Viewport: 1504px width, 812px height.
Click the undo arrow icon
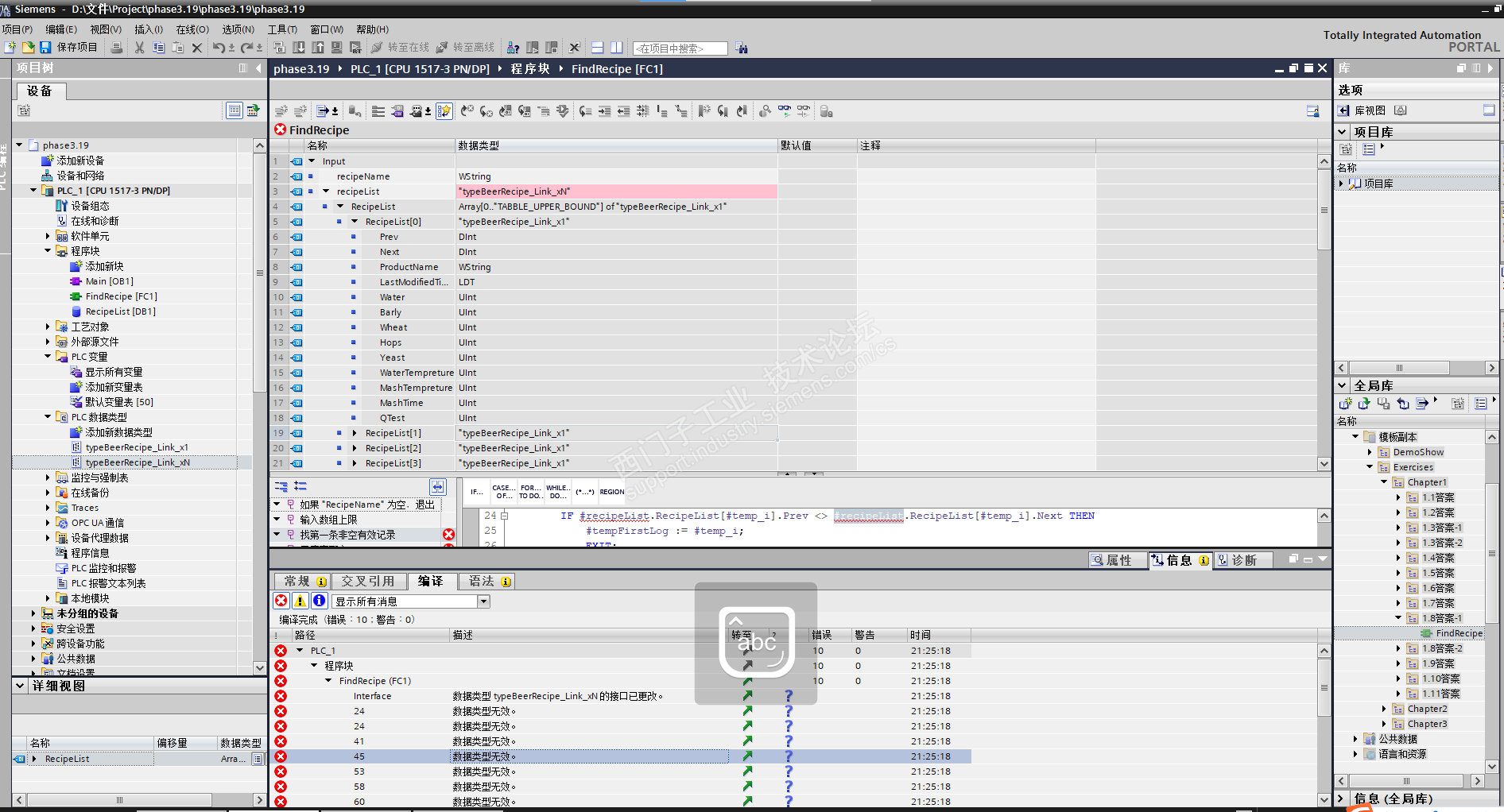click(x=219, y=48)
